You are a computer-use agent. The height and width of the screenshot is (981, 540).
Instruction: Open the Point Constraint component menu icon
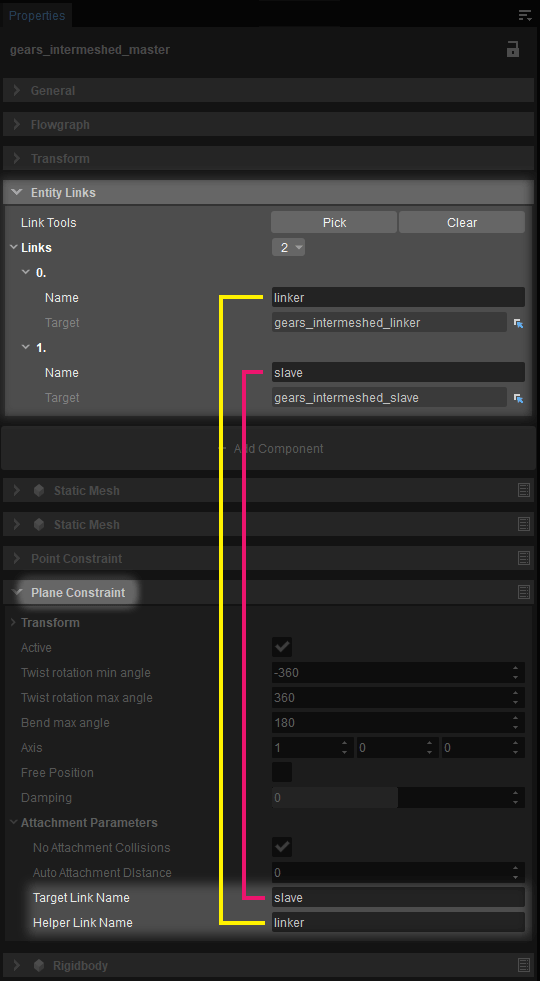tap(524, 558)
